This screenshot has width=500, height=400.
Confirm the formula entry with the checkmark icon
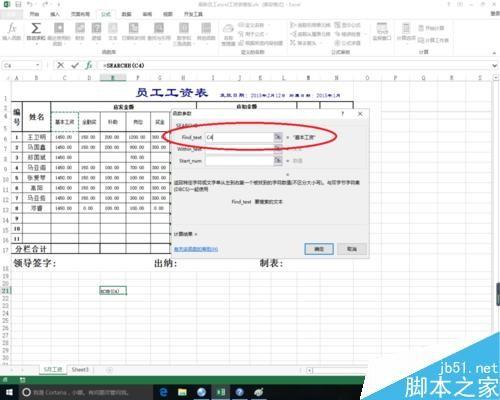click(x=75, y=65)
